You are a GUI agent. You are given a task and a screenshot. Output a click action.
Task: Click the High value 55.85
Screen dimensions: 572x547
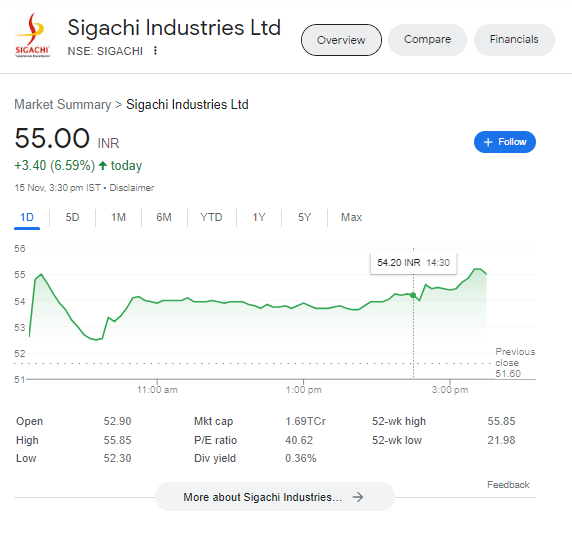coord(117,440)
